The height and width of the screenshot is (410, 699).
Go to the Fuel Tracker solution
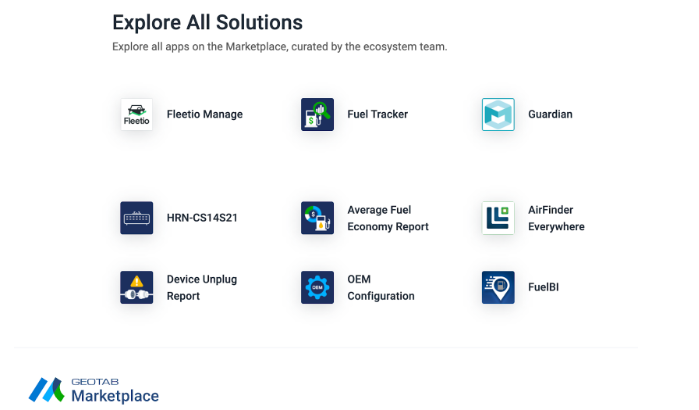(x=378, y=115)
